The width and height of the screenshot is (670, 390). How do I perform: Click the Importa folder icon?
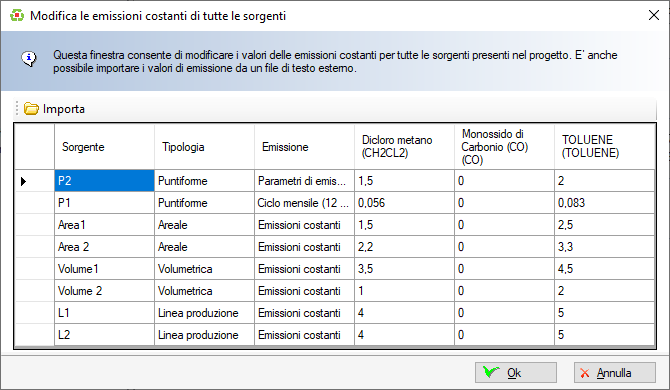(31, 109)
